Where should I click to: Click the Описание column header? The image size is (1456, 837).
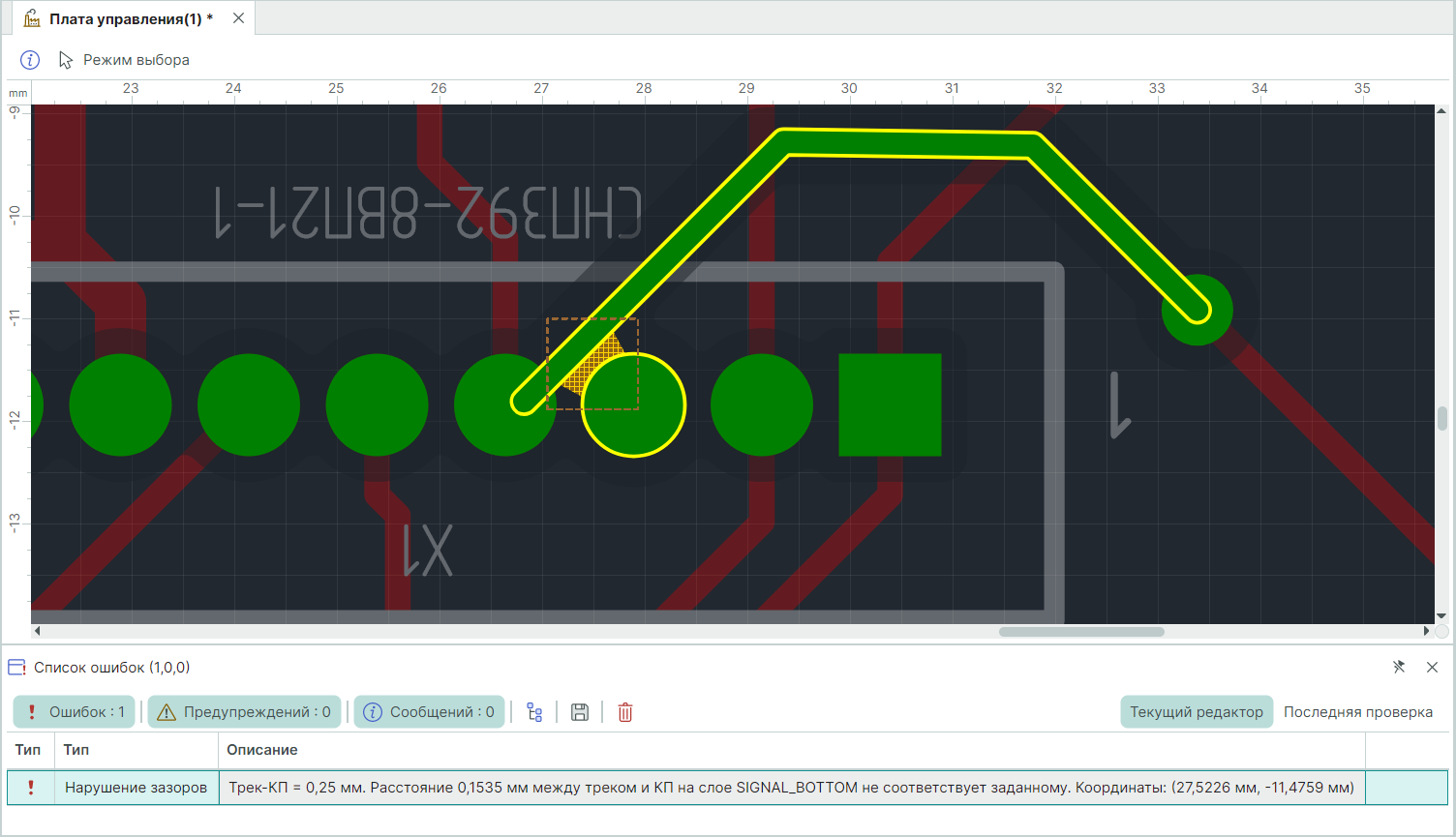[262, 750]
